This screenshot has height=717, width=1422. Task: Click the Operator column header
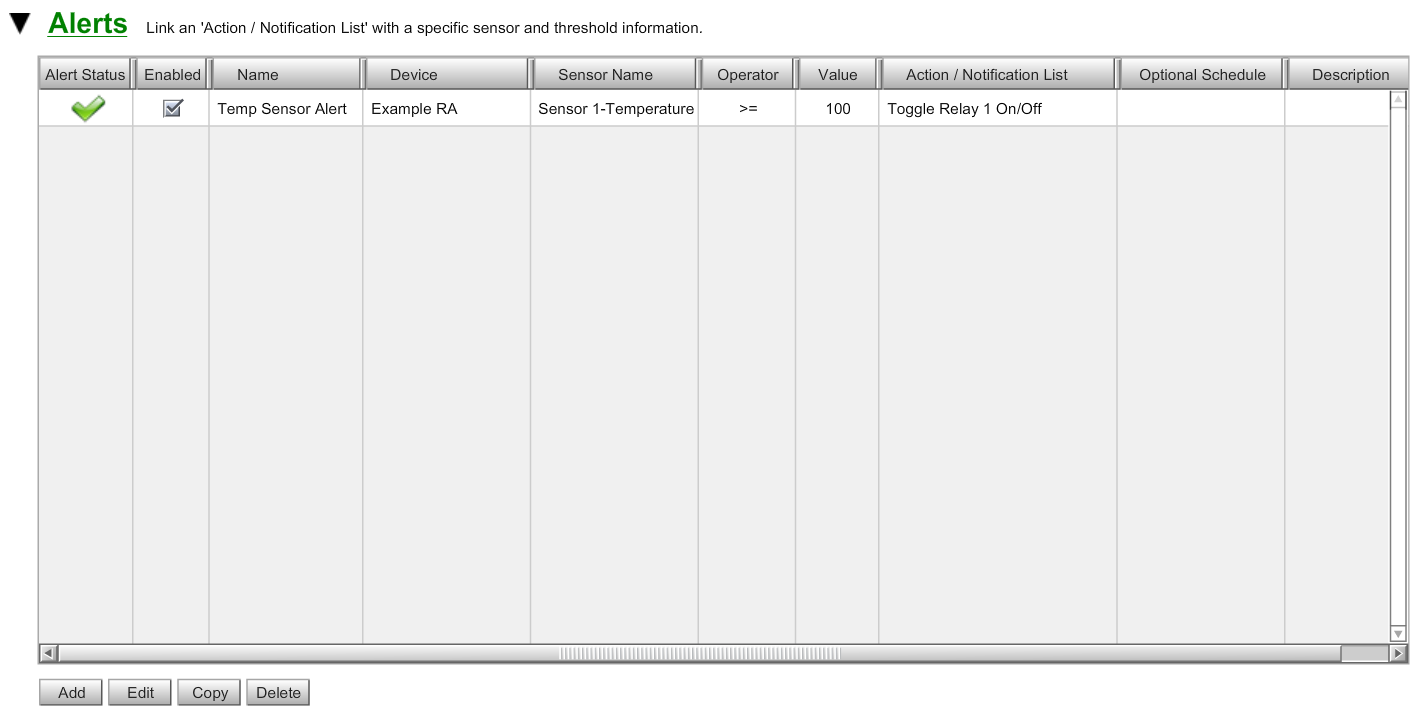pos(746,73)
